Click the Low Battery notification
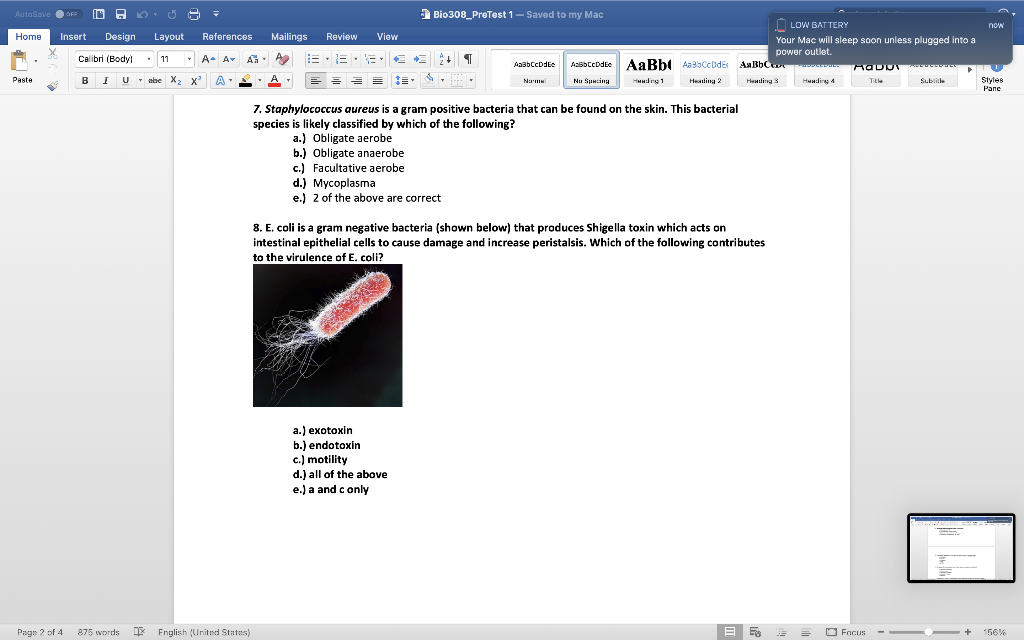Image resolution: width=1024 pixels, height=640 pixels. tap(889, 39)
